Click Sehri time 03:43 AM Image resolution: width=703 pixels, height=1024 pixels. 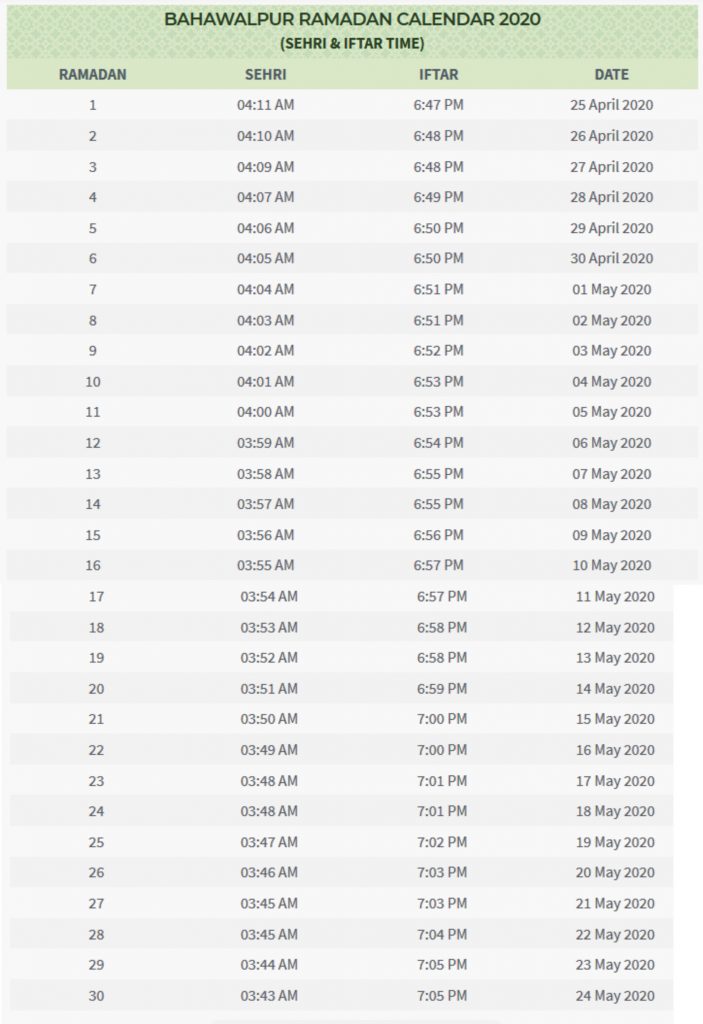pyautogui.click(x=269, y=995)
